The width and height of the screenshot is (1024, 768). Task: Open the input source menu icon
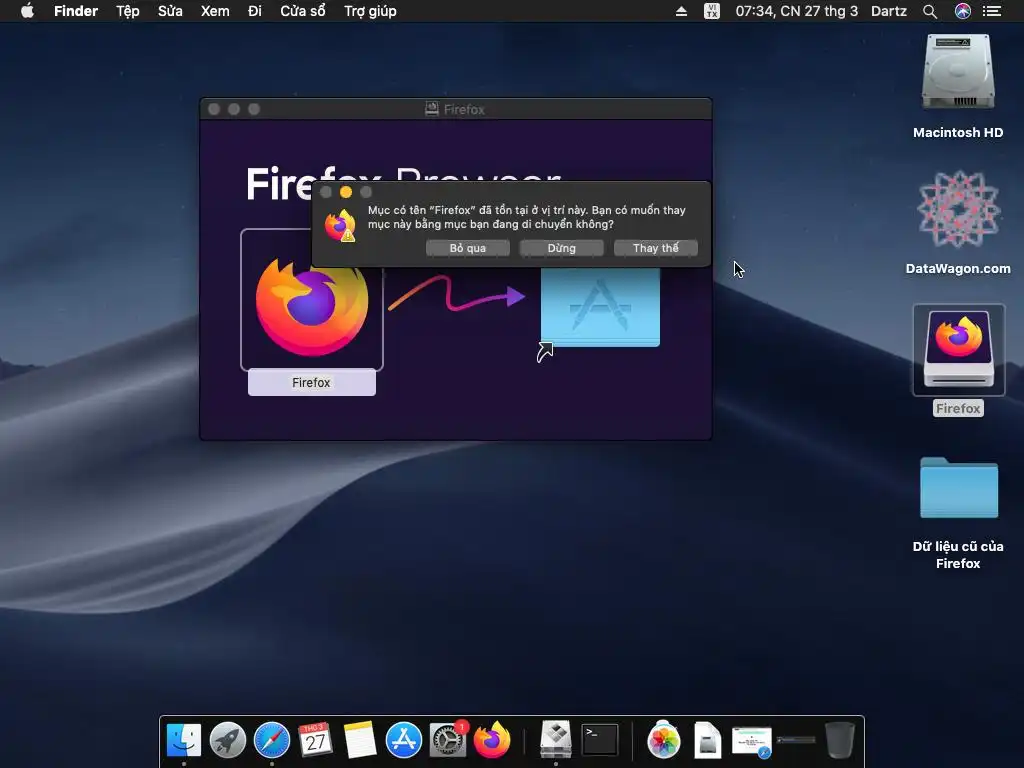click(x=712, y=11)
